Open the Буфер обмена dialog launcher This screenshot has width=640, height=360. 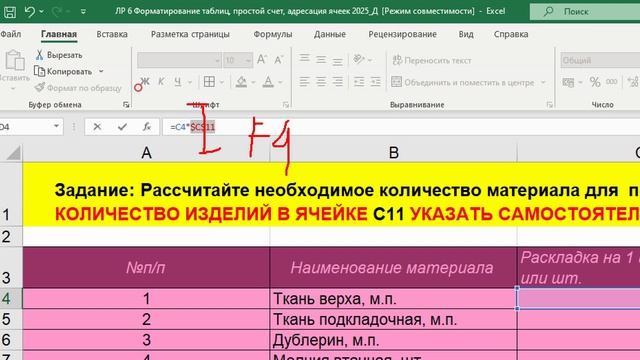coord(126,105)
